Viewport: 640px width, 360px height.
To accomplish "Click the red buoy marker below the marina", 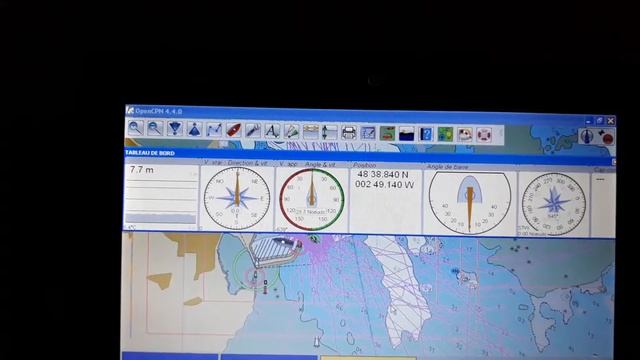I will [265, 287].
